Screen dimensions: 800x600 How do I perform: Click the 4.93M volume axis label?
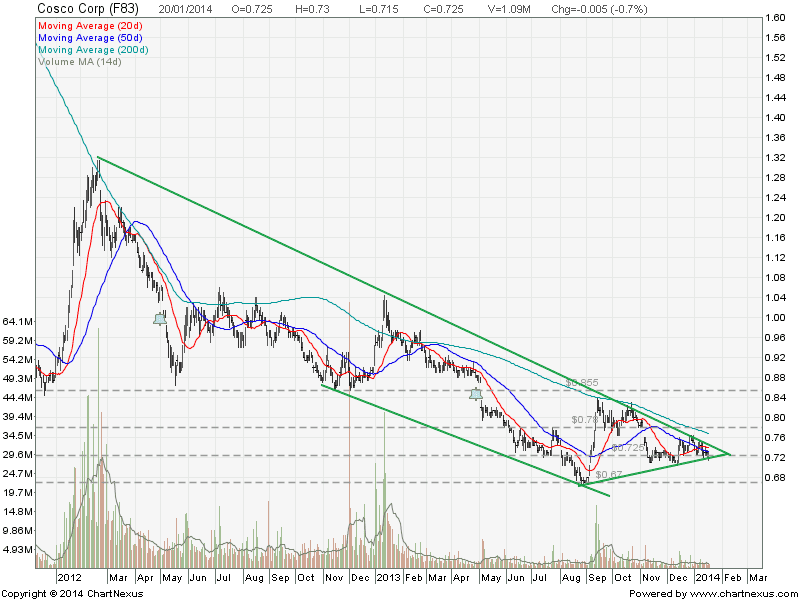coord(18,550)
